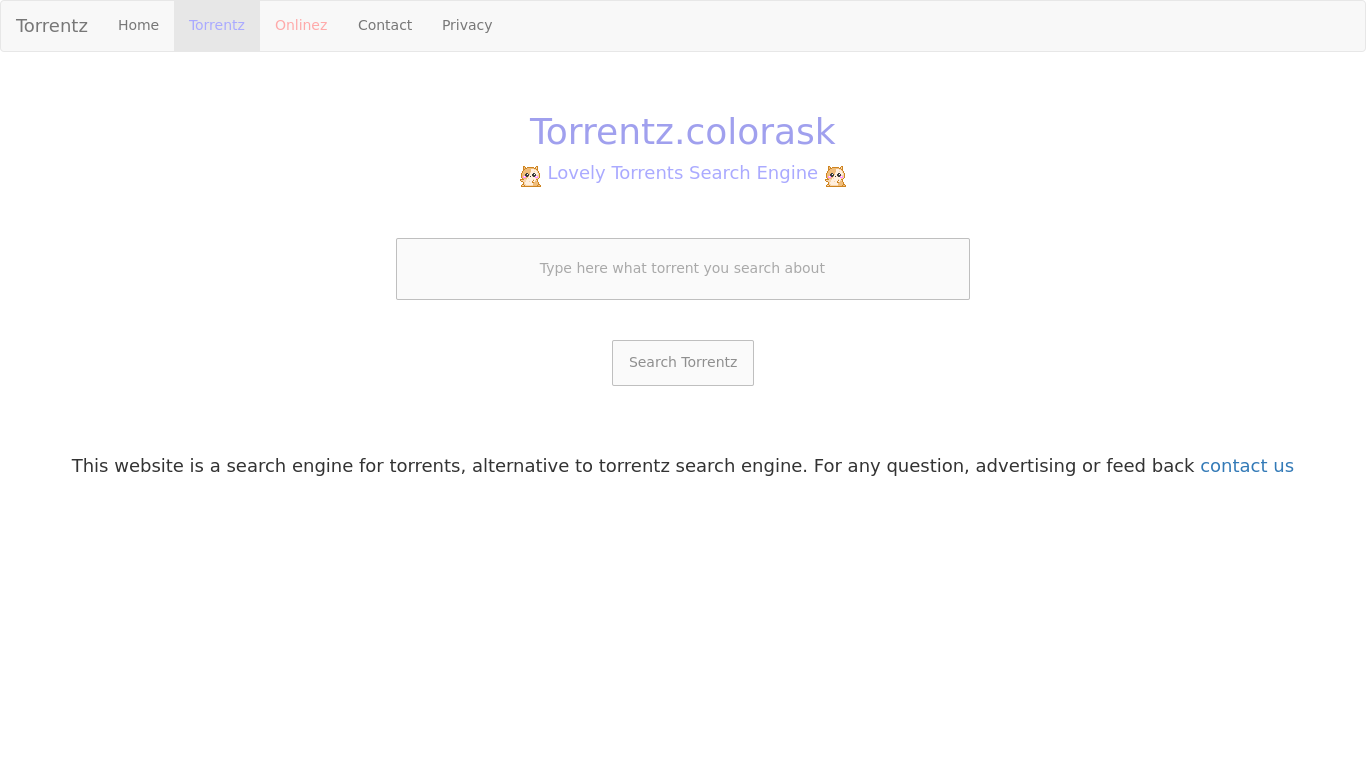Open the Contact page in the navbar

(x=385, y=25)
